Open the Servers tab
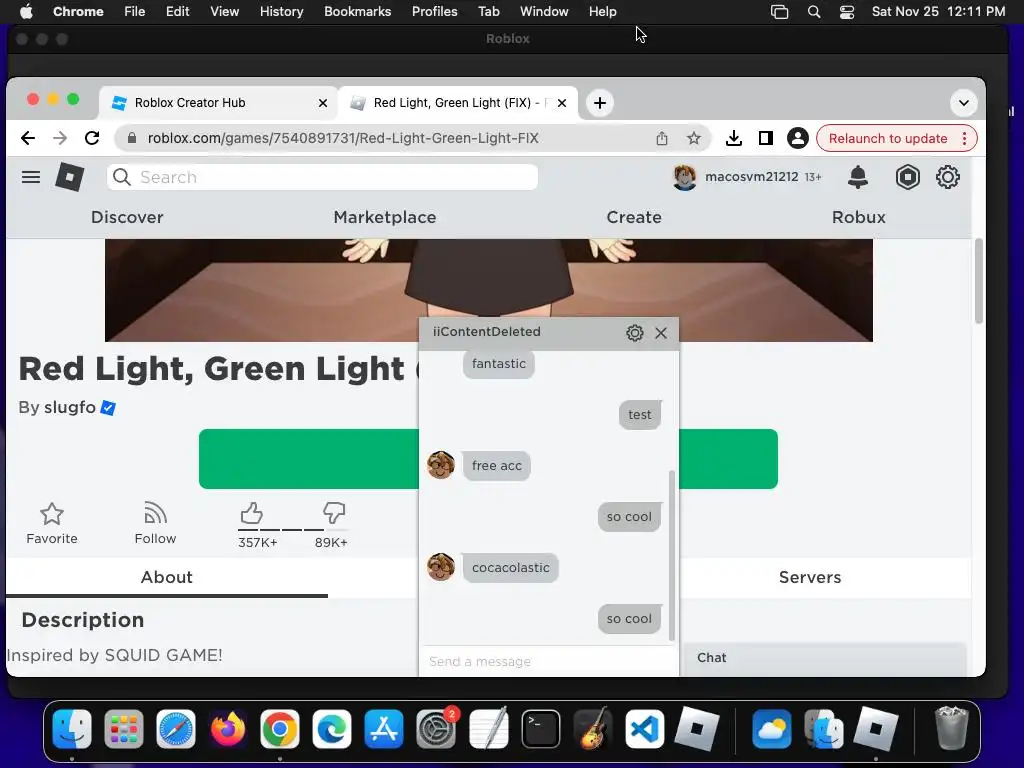Viewport: 1024px width, 768px height. [x=810, y=577]
